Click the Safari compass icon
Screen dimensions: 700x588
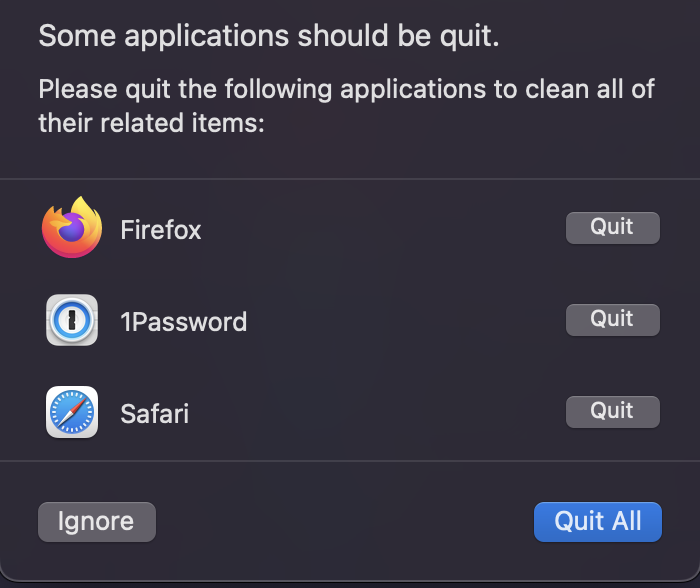(x=72, y=412)
